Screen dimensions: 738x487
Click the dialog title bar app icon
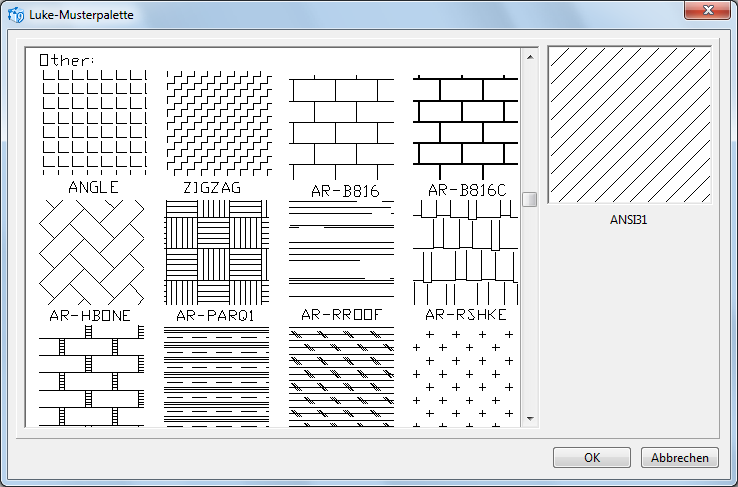pos(16,15)
